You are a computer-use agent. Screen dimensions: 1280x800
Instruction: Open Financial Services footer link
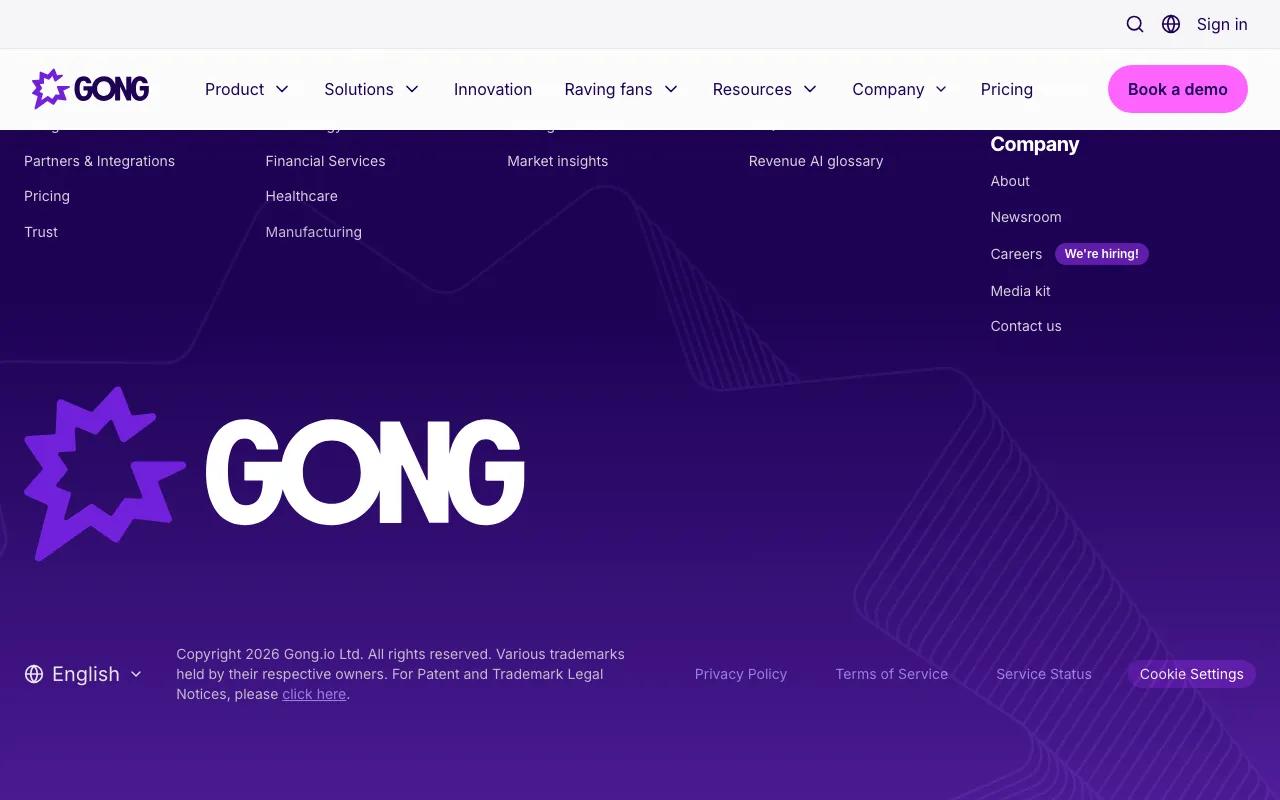click(325, 161)
